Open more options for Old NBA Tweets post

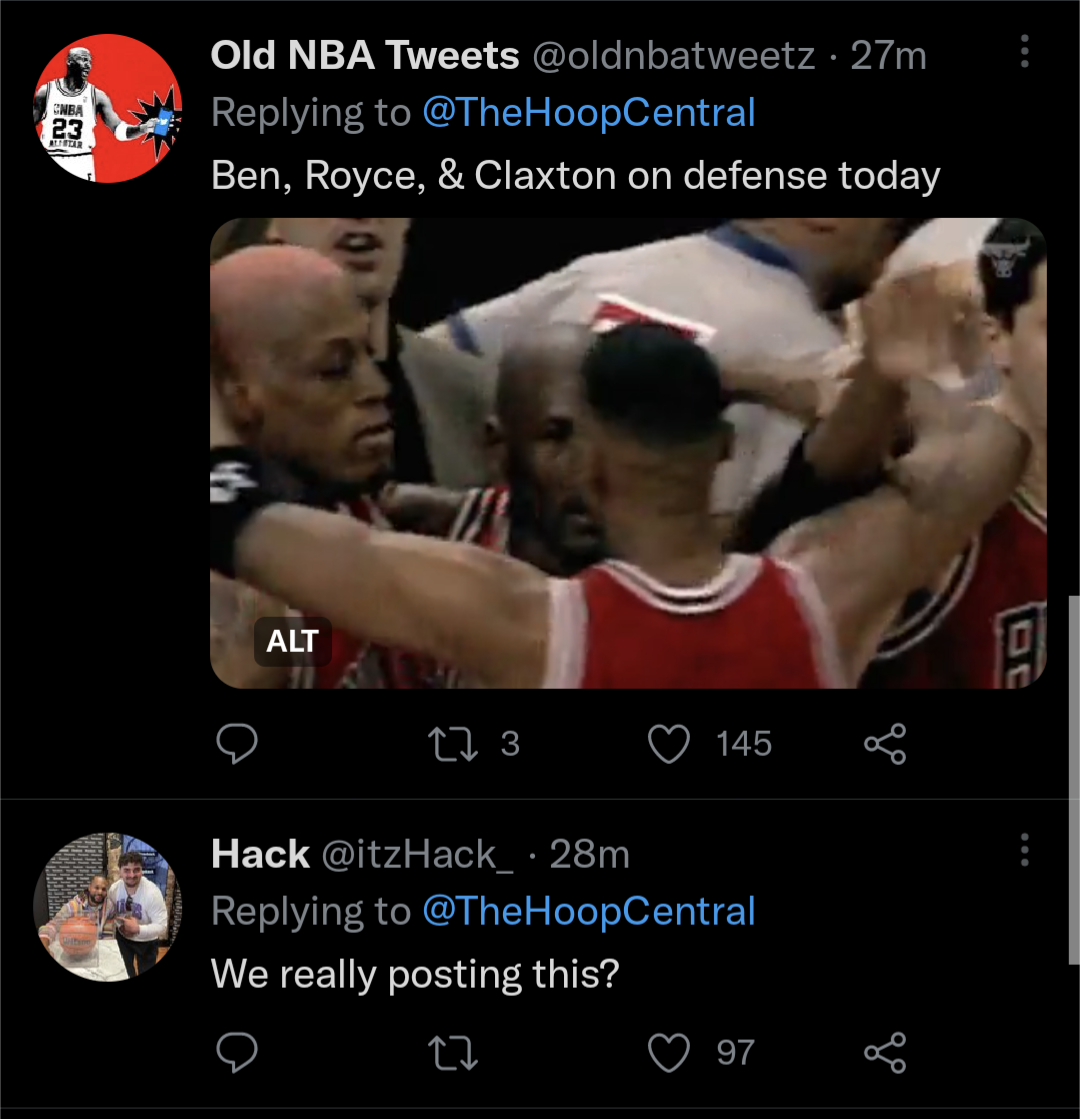(1024, 52)
